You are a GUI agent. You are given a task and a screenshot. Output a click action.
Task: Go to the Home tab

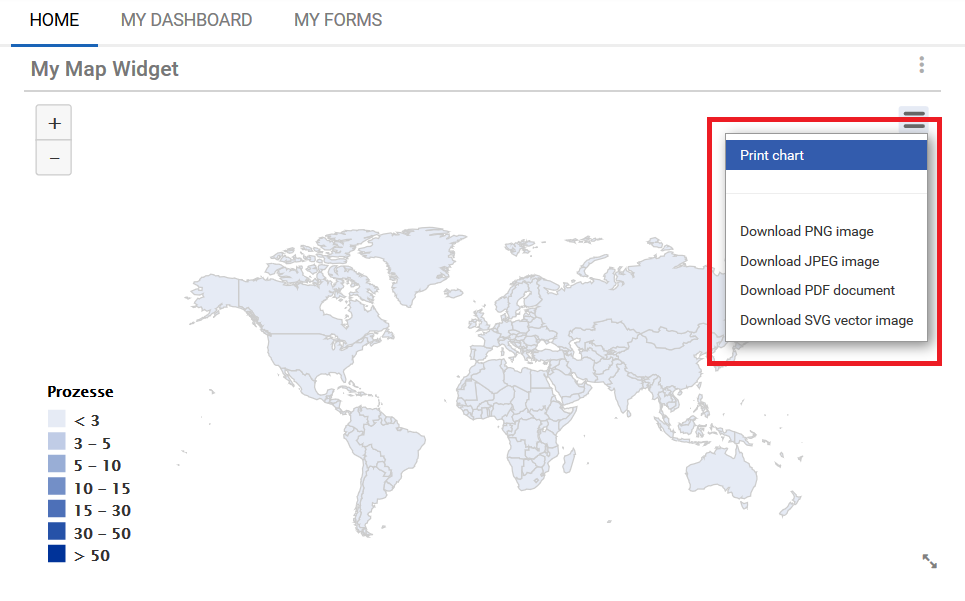tap(54, 20)
